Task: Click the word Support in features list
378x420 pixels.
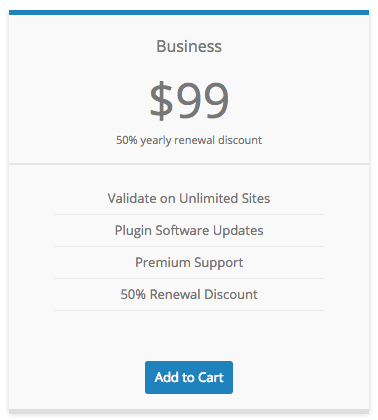Action: pyautogui.click(x=219, y=263)
